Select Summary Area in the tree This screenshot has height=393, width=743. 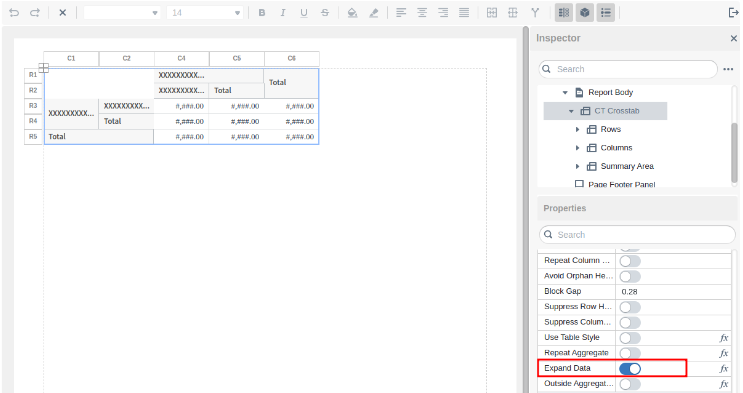pyautogui.click(x=627, y=166)
